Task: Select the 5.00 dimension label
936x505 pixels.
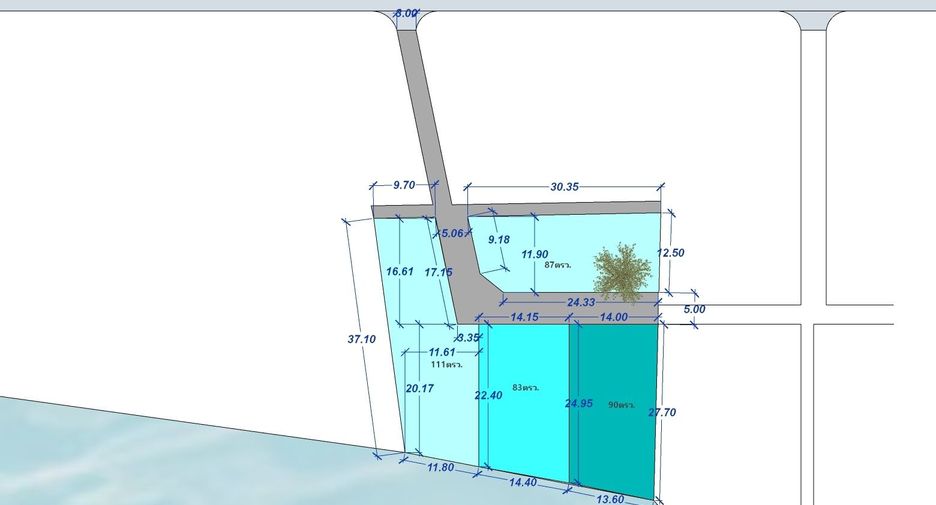Action: point(694,309)
